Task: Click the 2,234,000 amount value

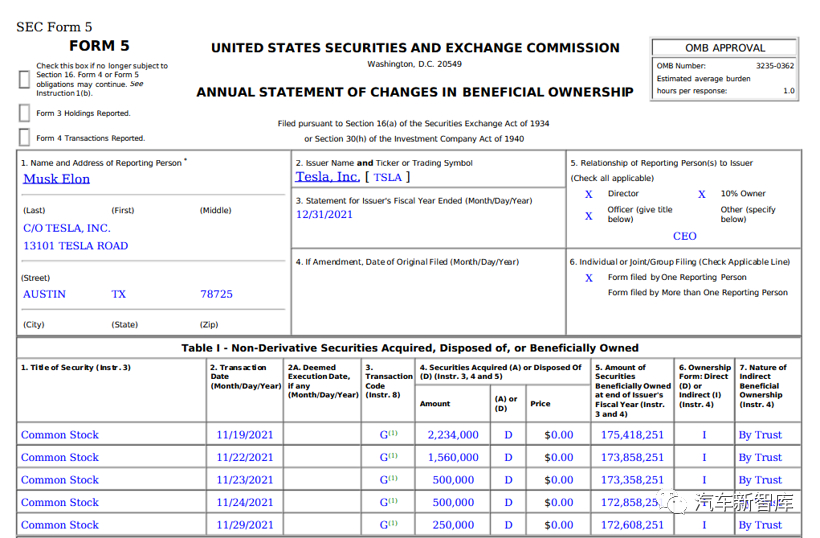Action: (453, 435)
